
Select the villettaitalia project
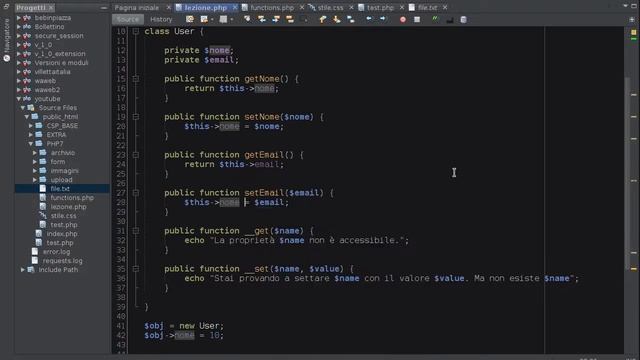[52, 71]
